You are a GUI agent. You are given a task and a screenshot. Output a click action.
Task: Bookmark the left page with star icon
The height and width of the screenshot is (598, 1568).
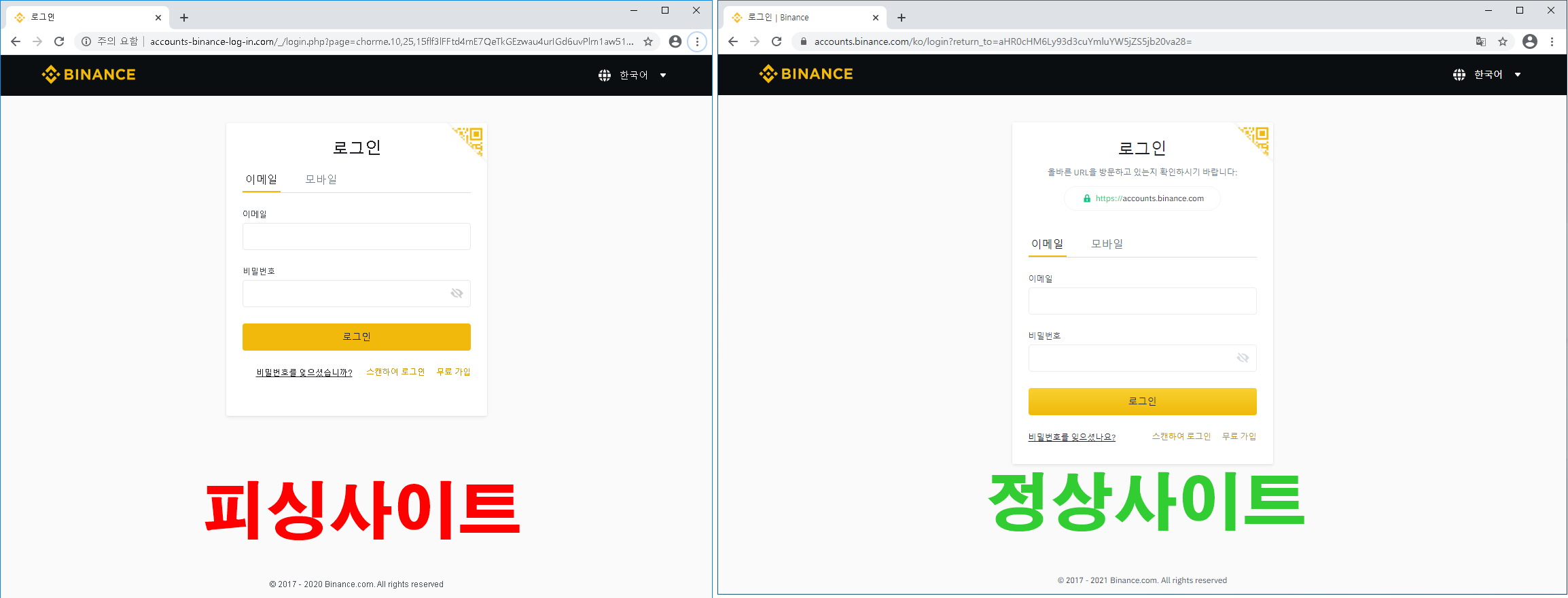[648, 41]
